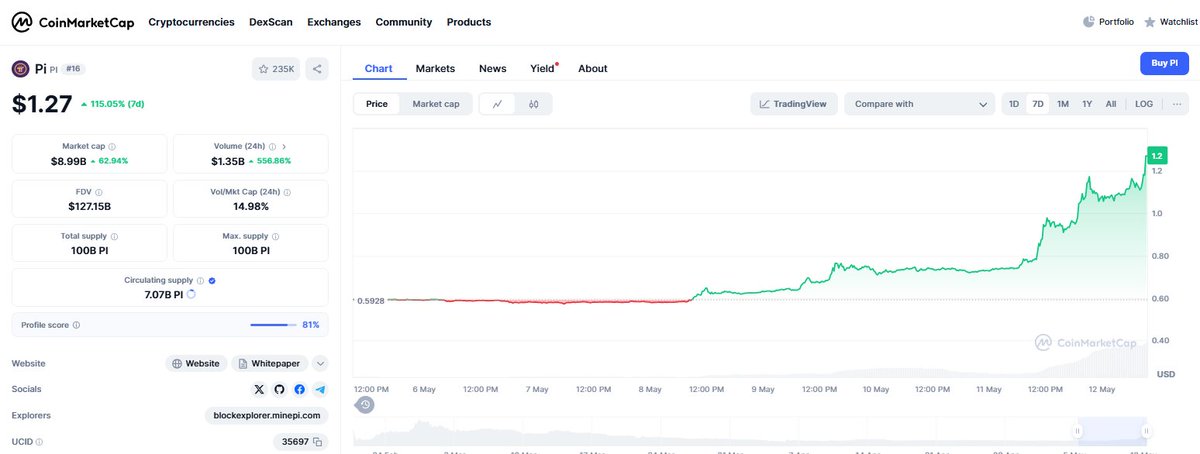Open chart more options ellipsis
Screen dimensions: 1200x454
coord(1177,104)
